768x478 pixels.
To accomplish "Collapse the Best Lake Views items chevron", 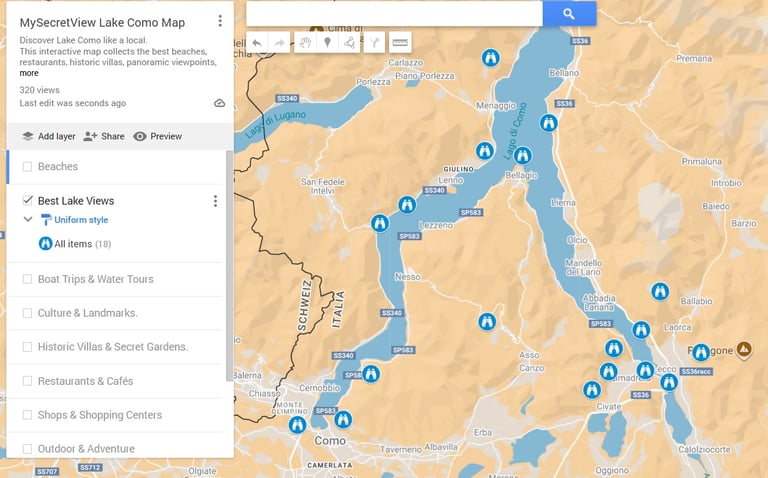I will tap(28, 219).
